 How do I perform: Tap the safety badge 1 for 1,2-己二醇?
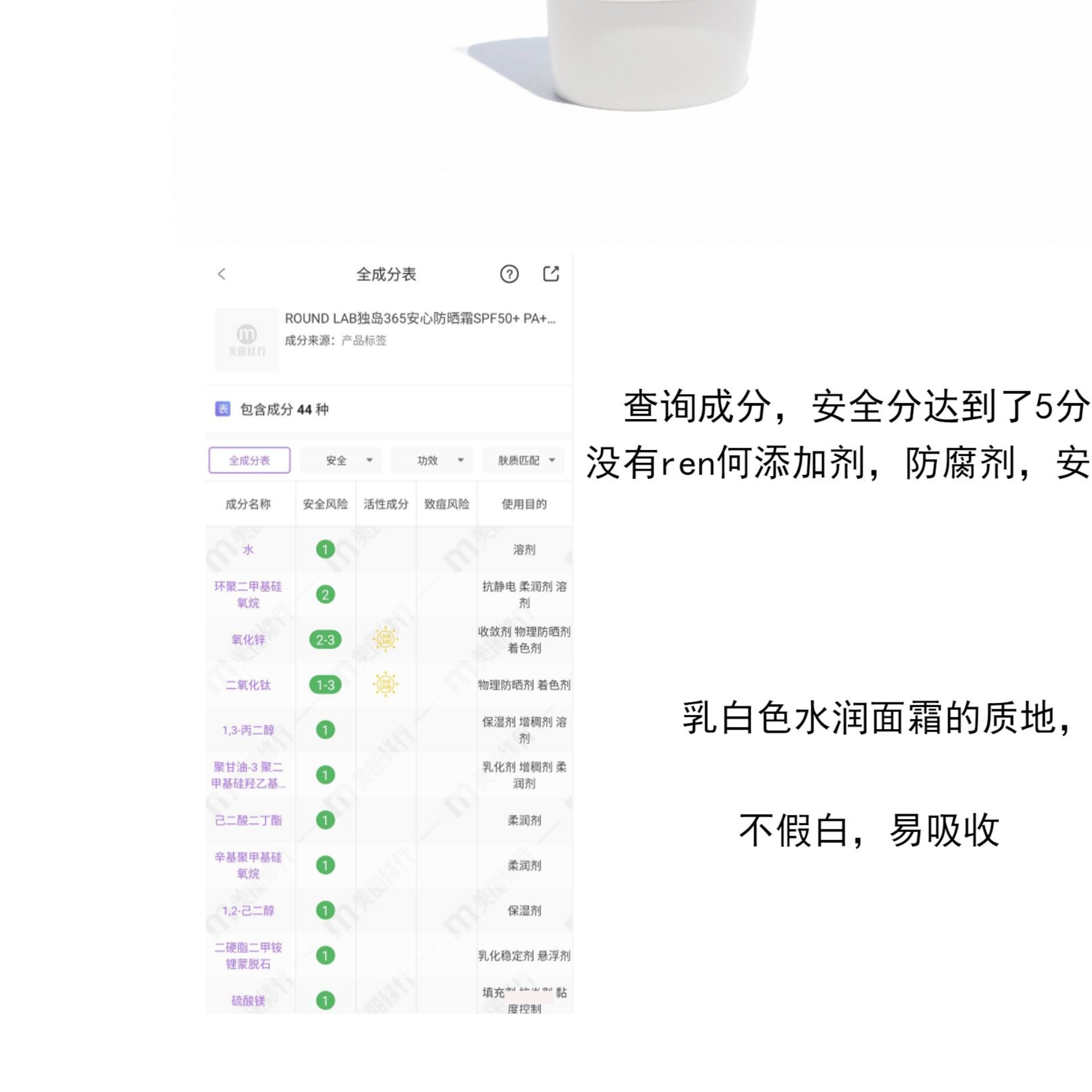coord(325,911)
